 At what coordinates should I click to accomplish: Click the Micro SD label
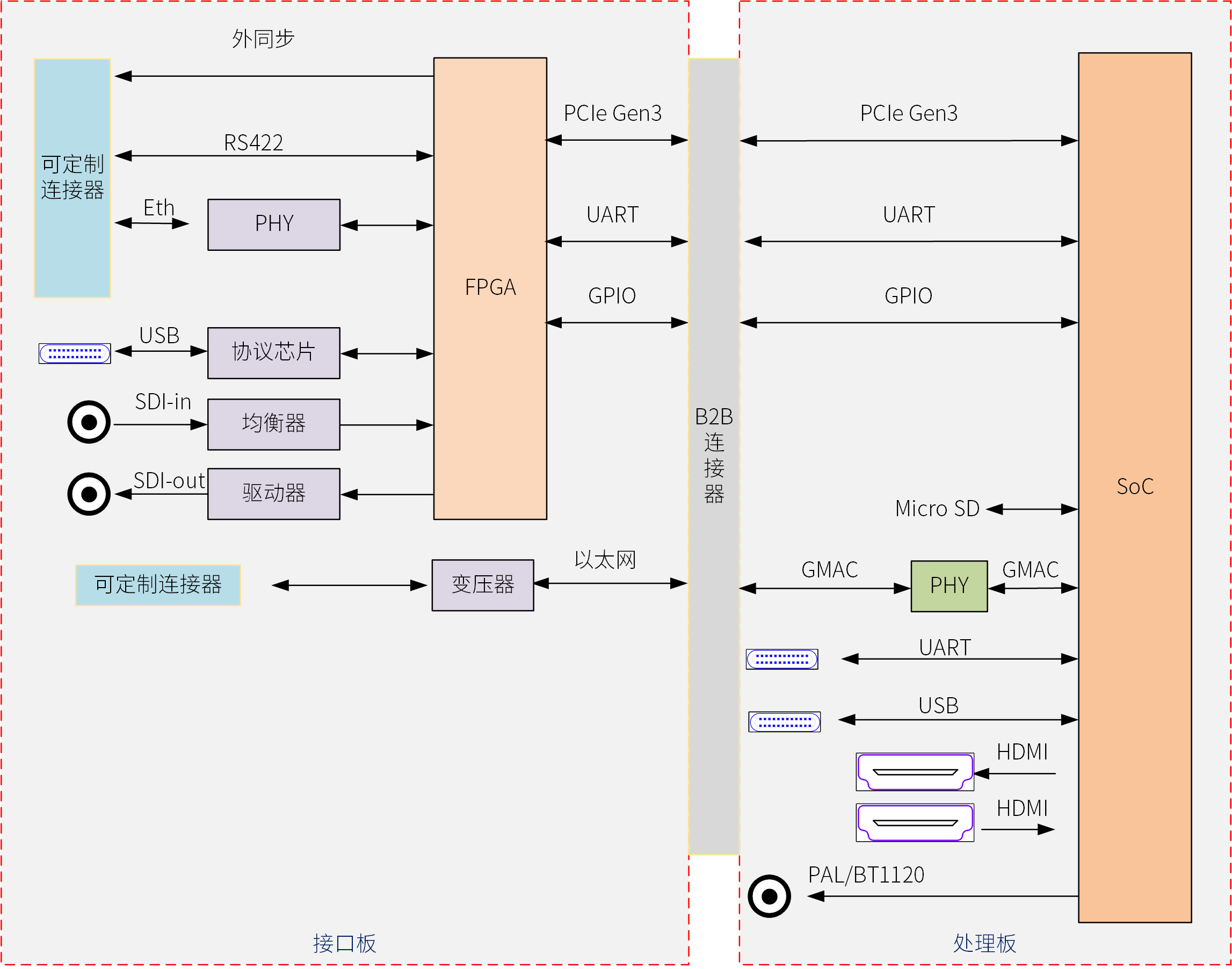[937, 509]
